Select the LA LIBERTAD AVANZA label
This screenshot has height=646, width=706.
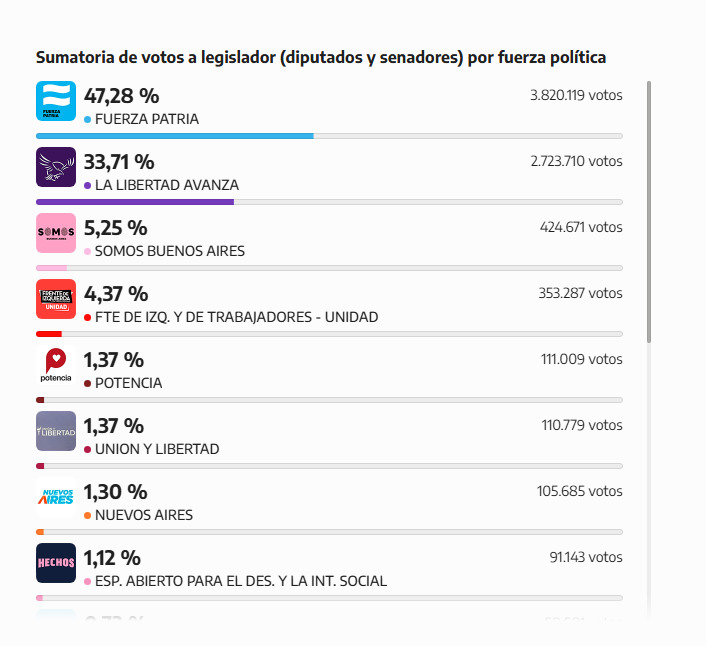pyautogui.click(x=166, y=185)
